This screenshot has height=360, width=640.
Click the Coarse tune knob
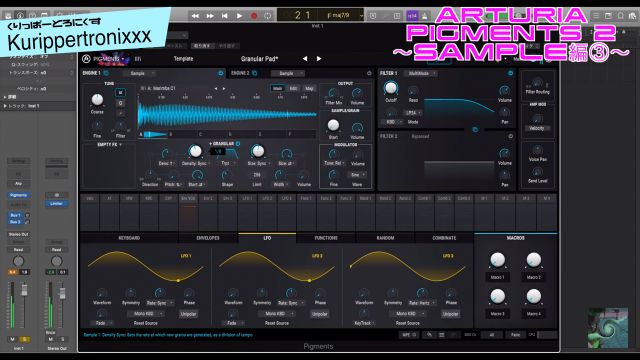click(97, 99)
